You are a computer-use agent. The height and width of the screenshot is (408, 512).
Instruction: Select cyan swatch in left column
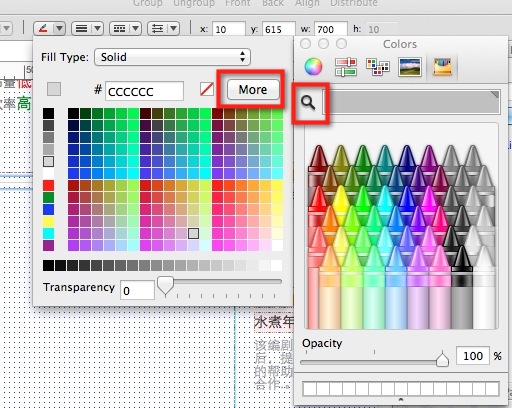coord(48,233)
